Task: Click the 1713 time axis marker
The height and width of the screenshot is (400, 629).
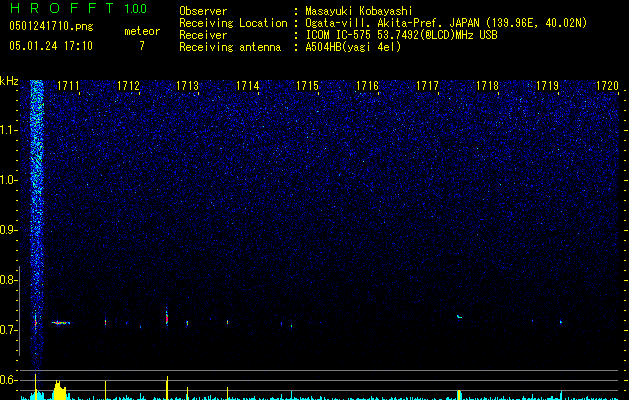Action: (188, 85)
